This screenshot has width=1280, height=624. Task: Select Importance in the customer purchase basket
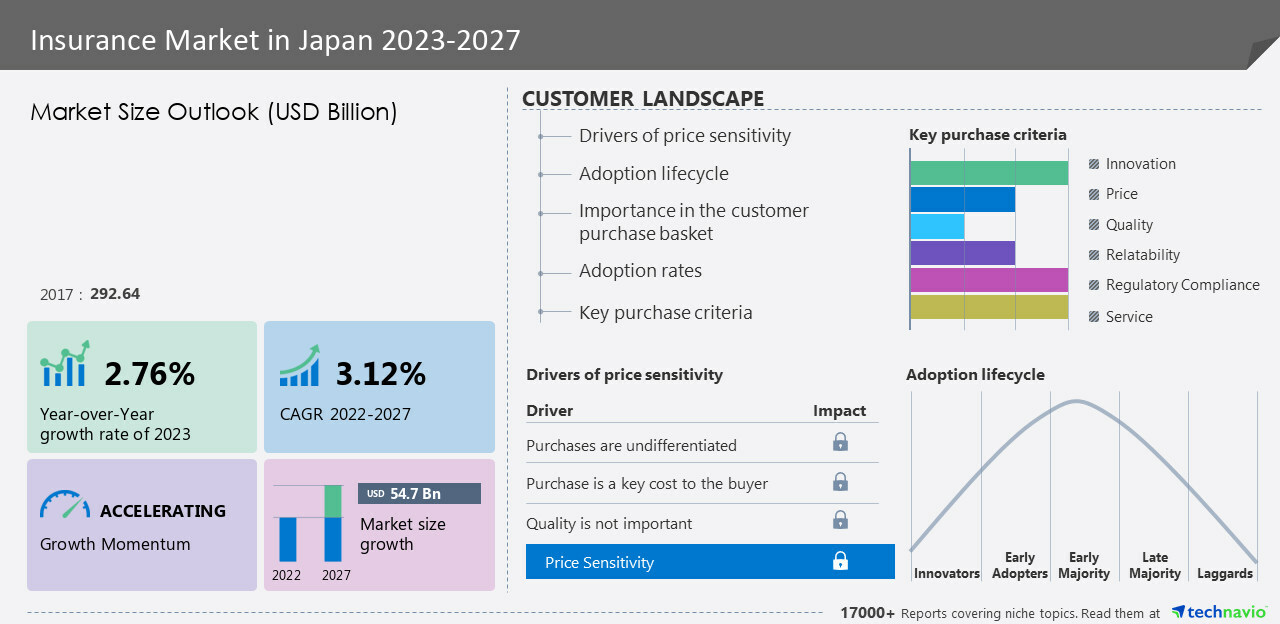tap(693, 222)
